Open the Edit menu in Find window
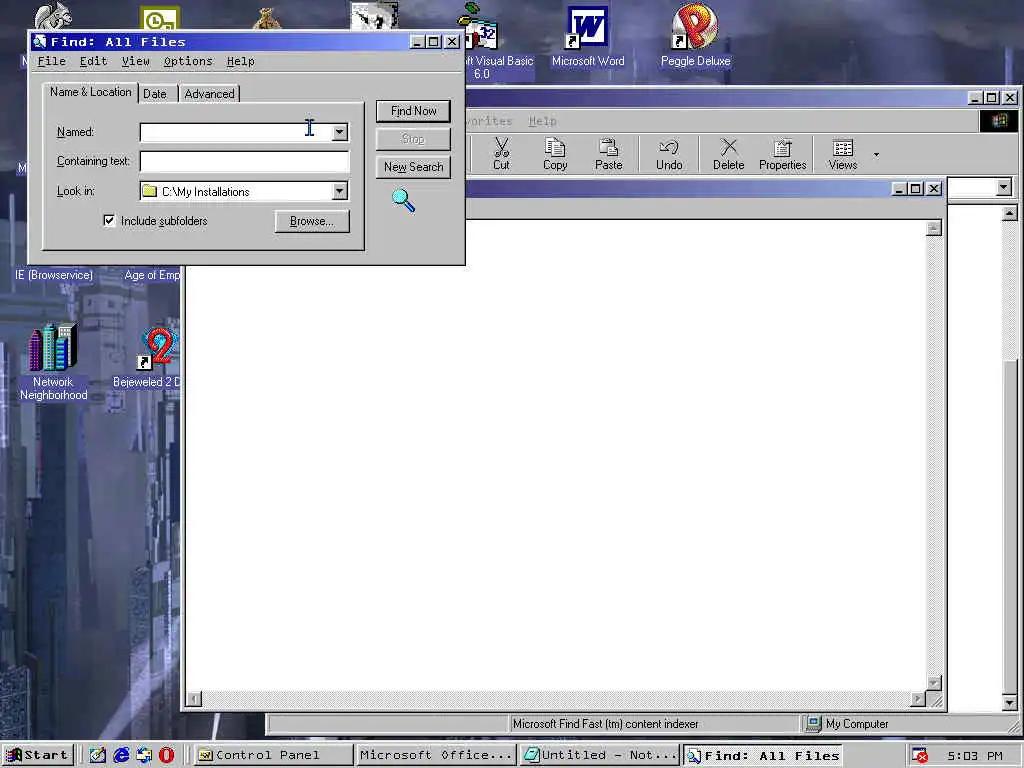The height and width of the screenshot is (768, 1024). tap(93, 61)
